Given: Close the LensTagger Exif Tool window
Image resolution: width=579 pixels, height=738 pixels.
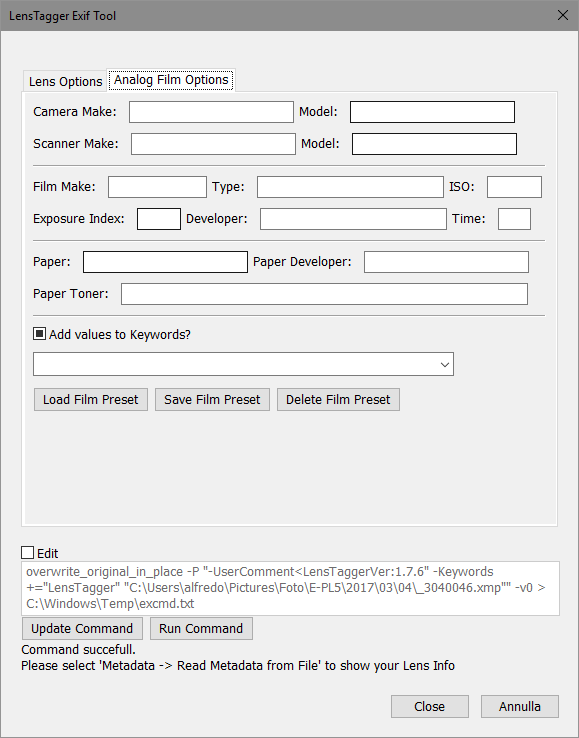Looking at the screenshot, I should pos(563,15).
